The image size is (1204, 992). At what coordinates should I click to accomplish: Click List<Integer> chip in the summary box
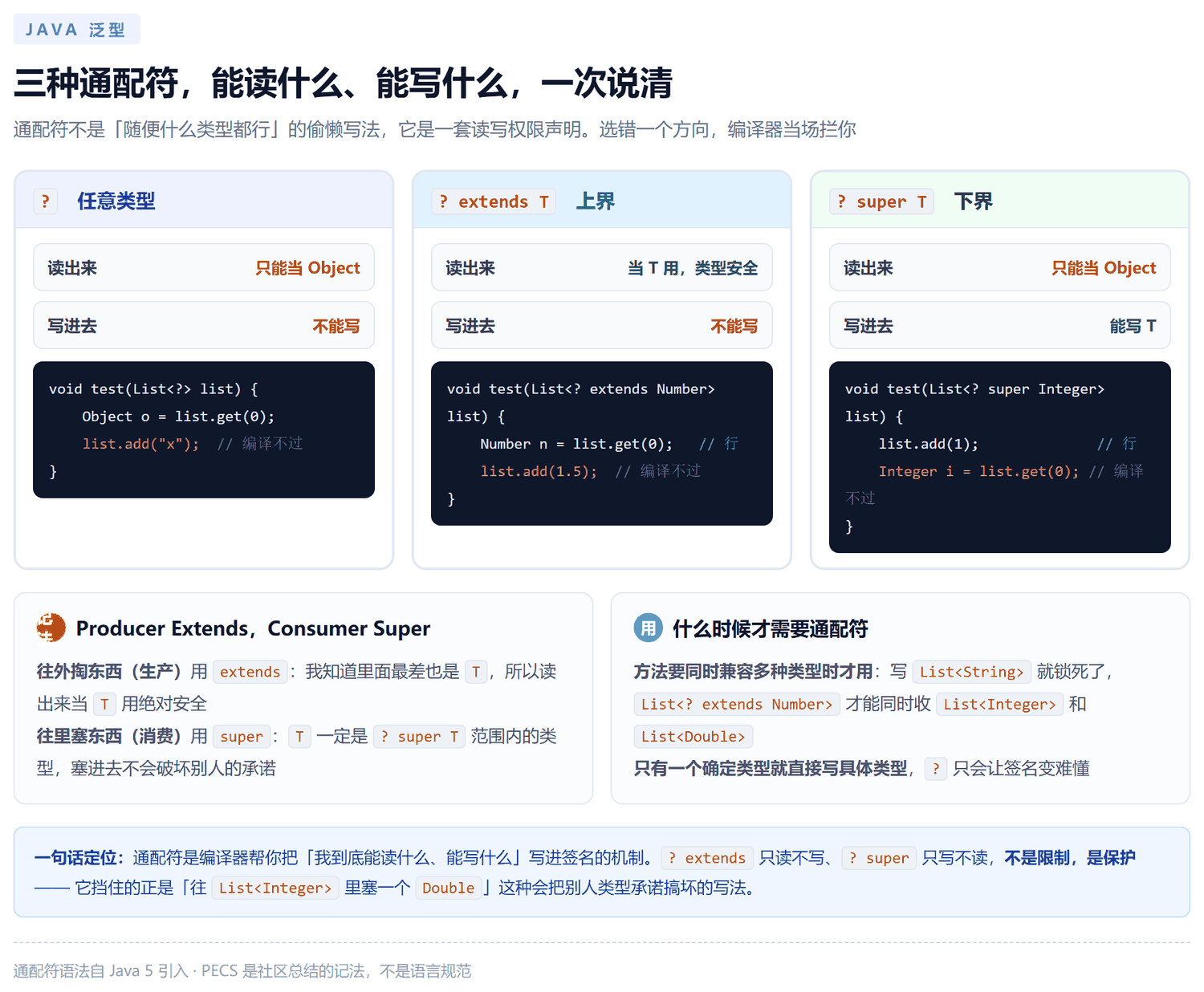pos(275,888)
